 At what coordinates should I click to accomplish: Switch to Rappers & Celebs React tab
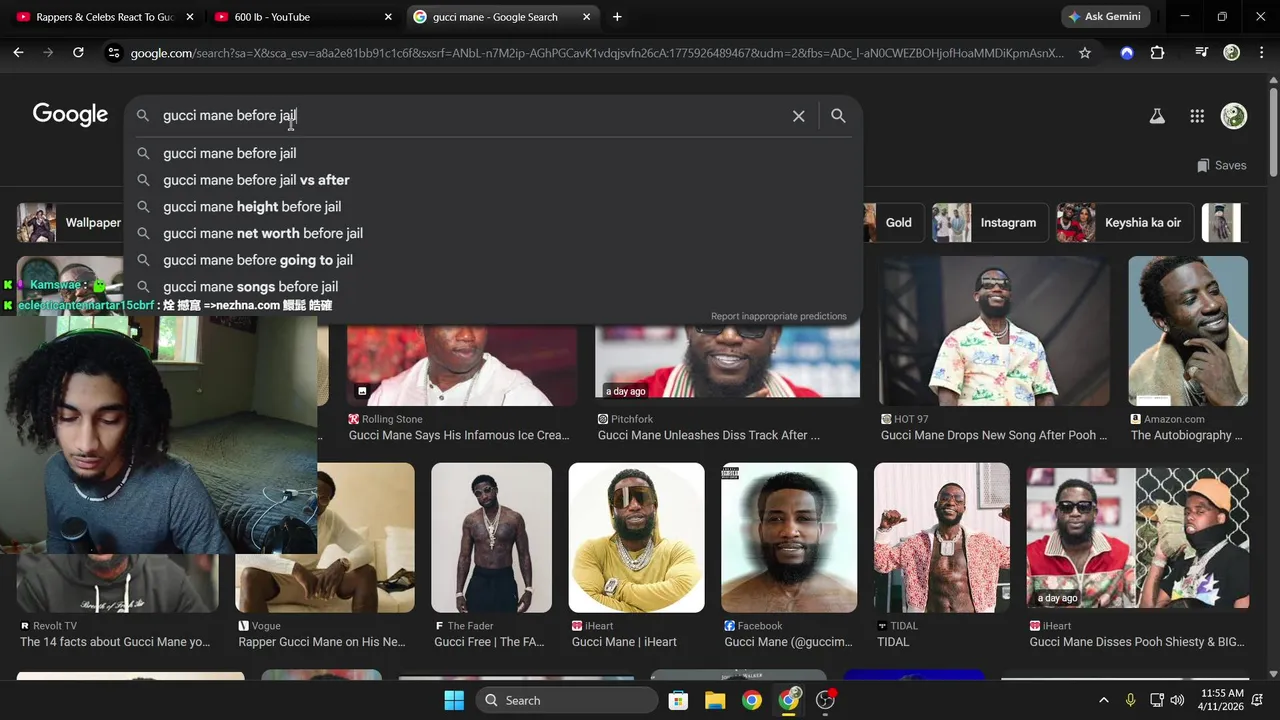coord(105,17)
